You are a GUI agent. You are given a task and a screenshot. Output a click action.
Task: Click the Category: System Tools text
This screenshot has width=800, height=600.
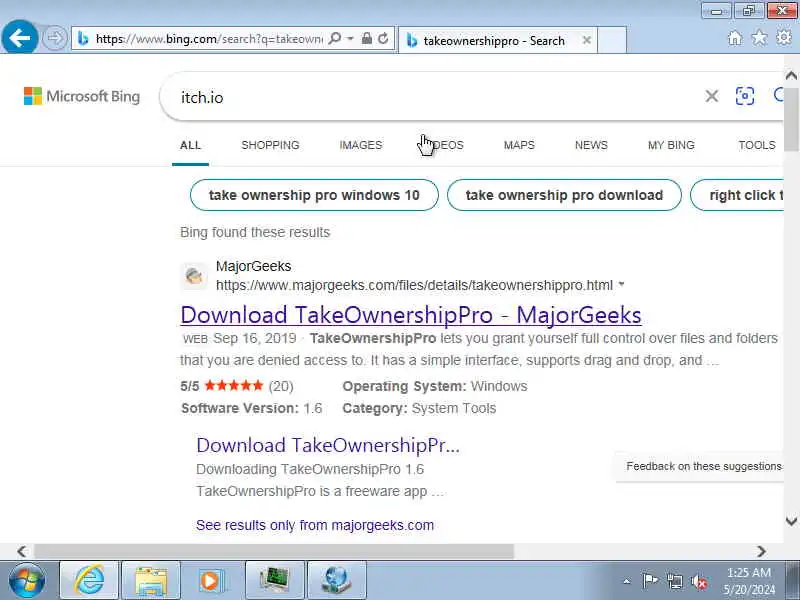coord(419,408)
